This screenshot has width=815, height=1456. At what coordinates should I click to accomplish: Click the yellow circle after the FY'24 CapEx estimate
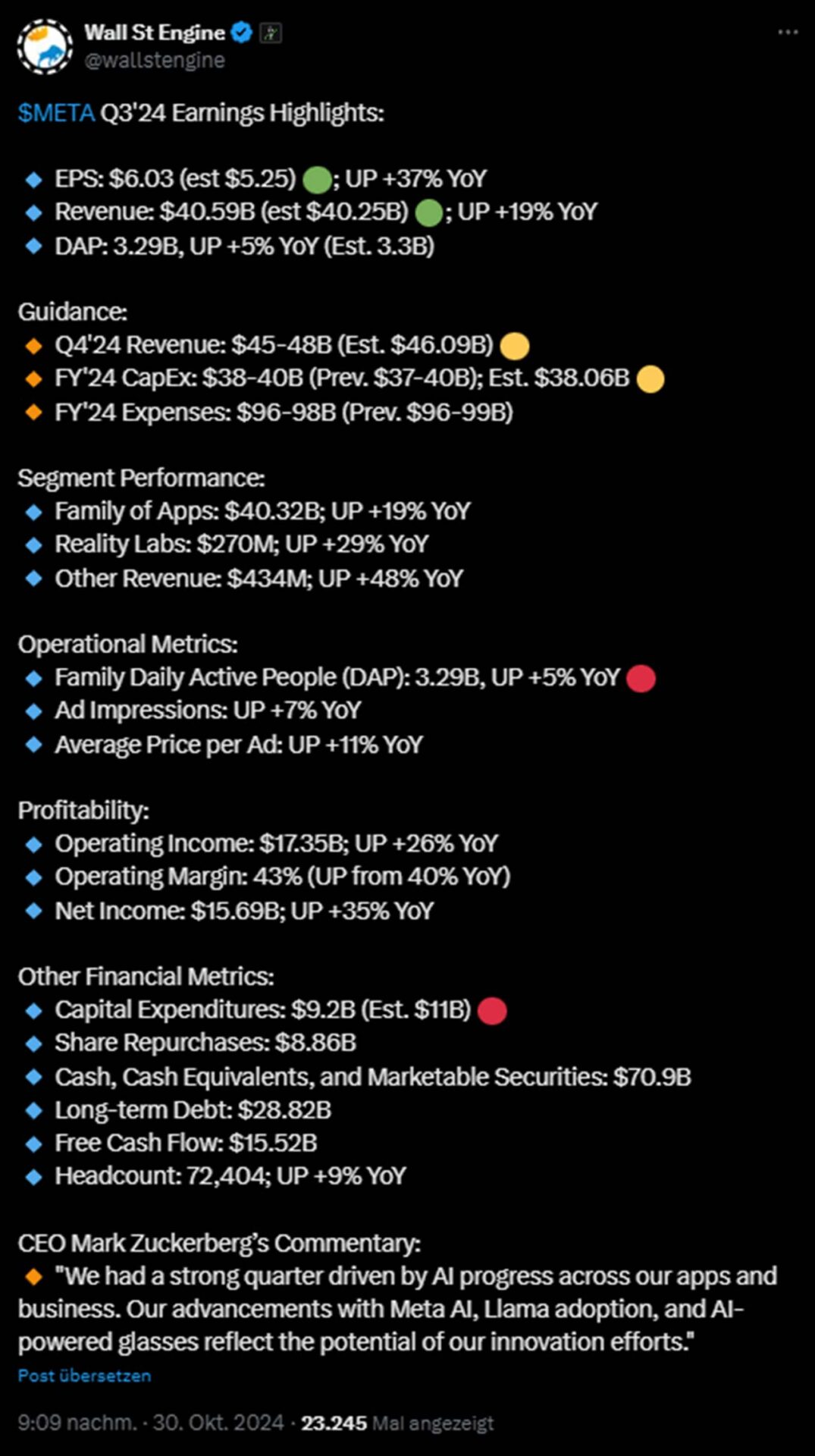[650, 379]
